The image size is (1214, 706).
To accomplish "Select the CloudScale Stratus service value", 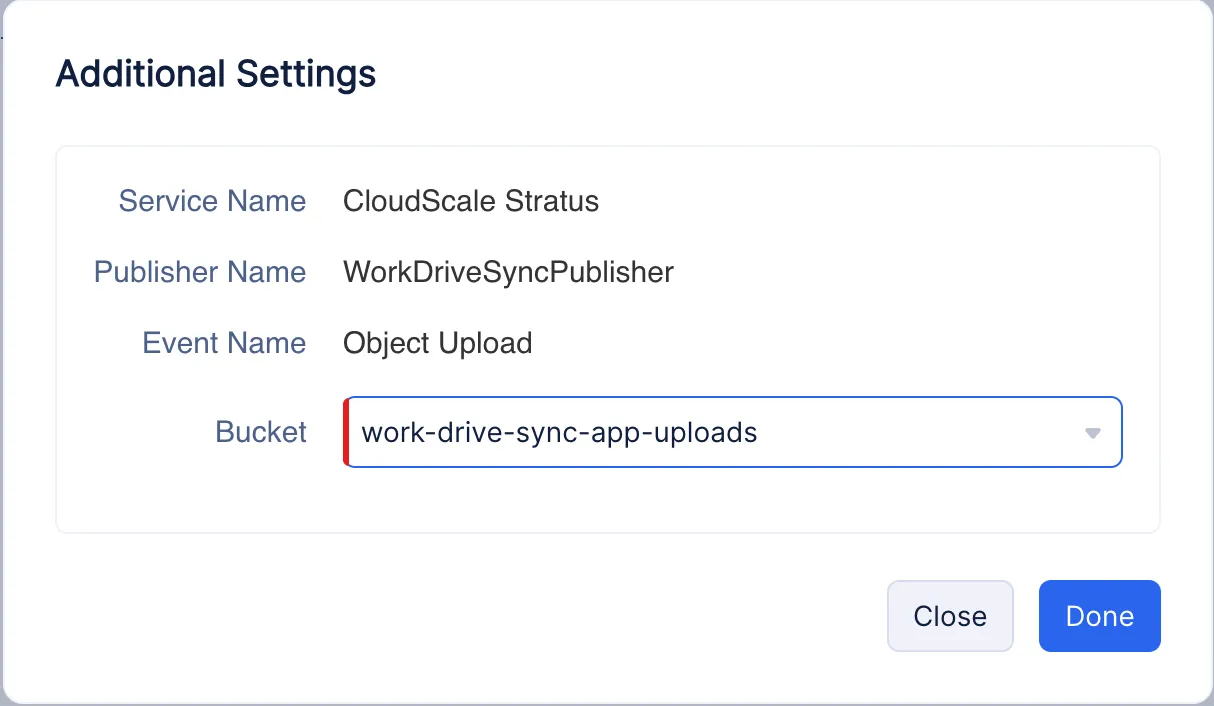I will pos(471,201).
